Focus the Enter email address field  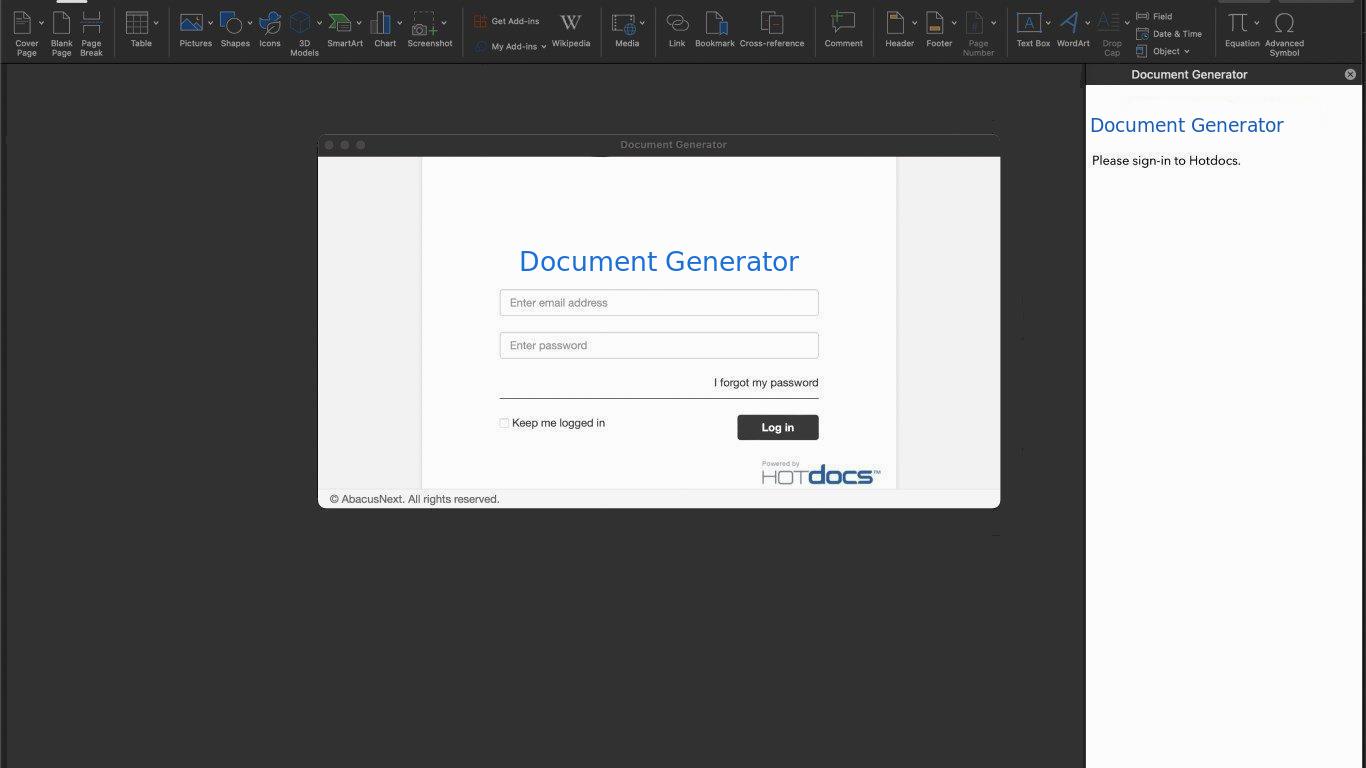[x=659, y=303]
